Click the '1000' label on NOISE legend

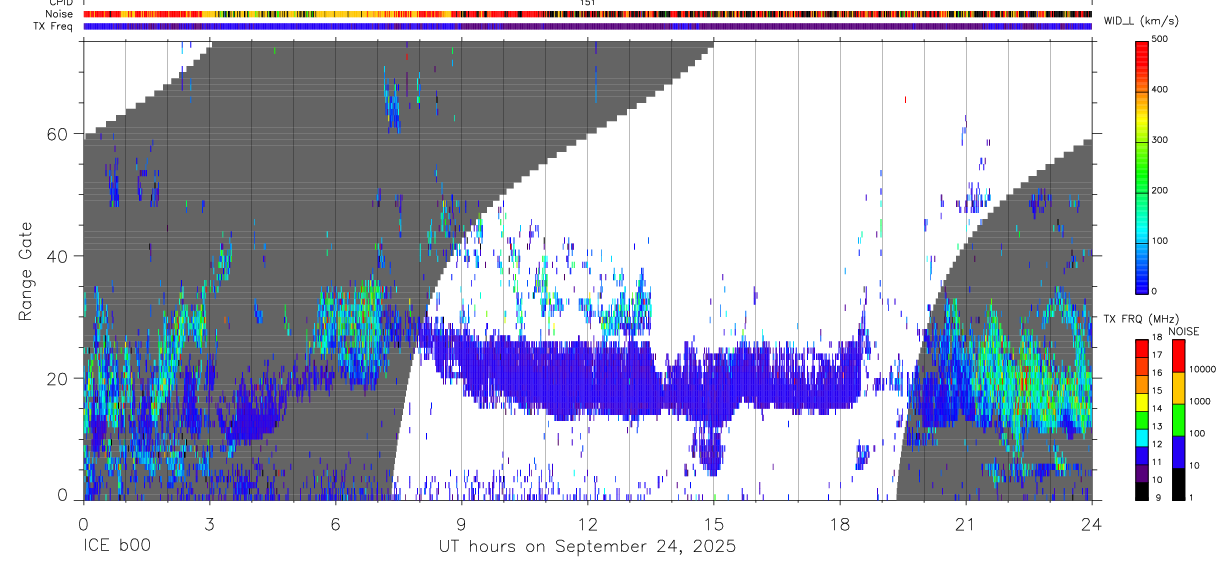tap(1198, 400)
